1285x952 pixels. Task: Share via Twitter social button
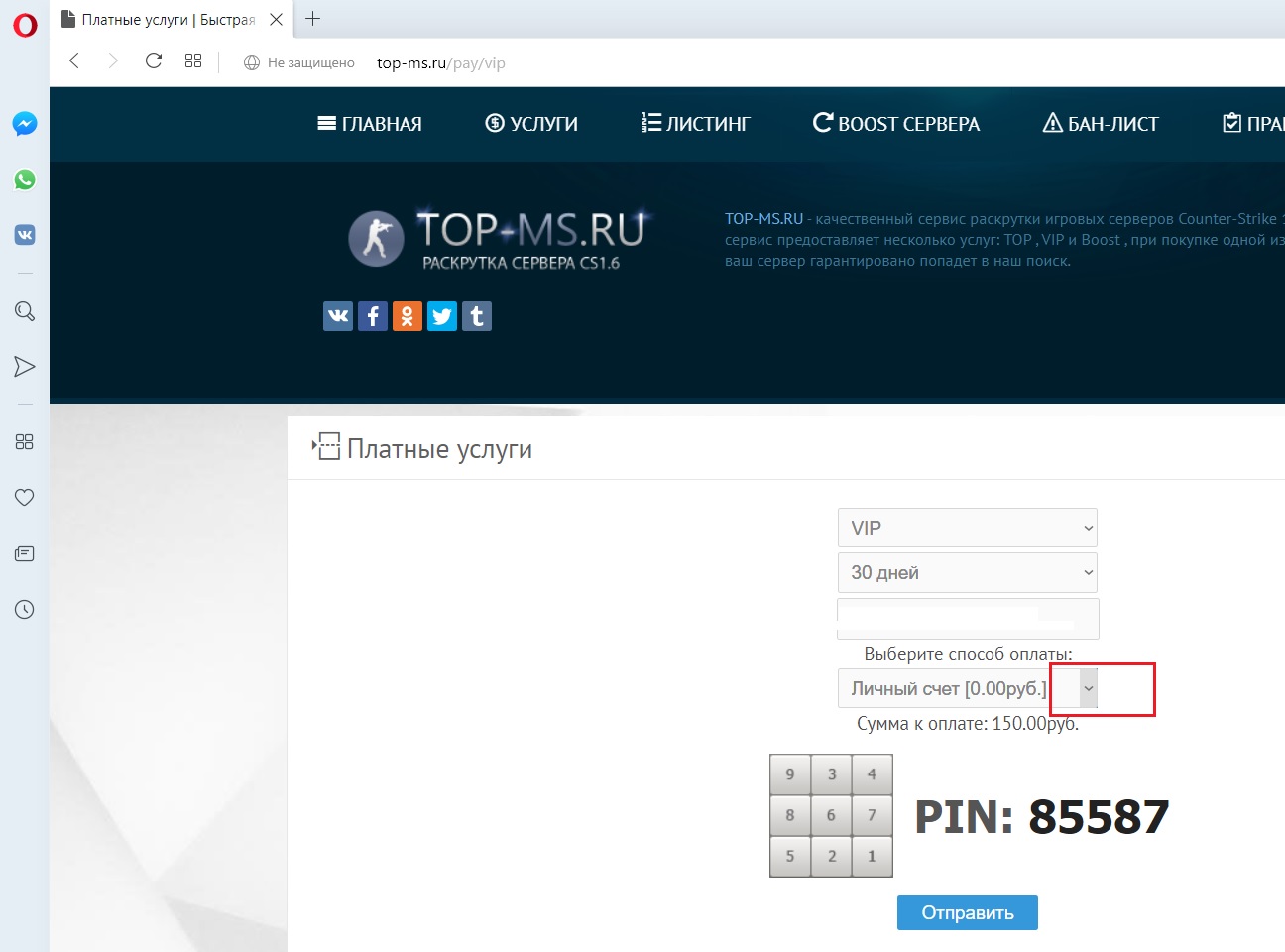pos(442,316)
